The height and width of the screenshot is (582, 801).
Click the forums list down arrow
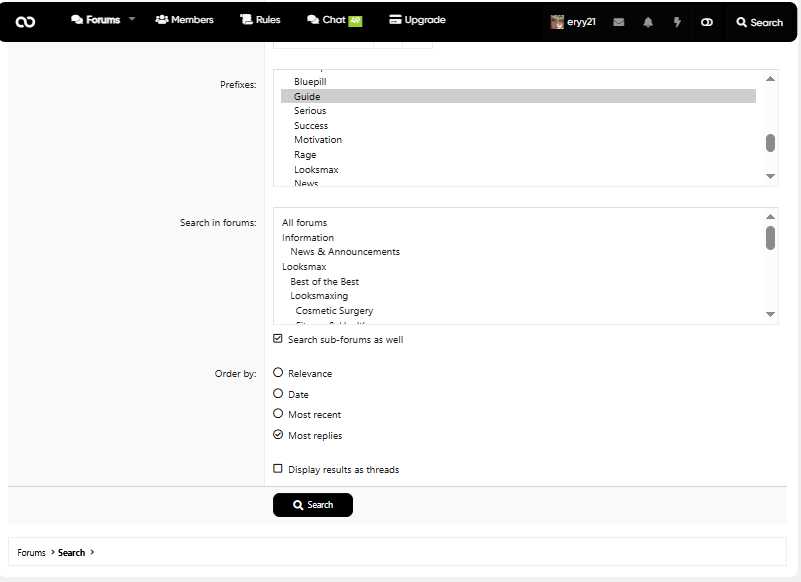(x=770, y=314)
